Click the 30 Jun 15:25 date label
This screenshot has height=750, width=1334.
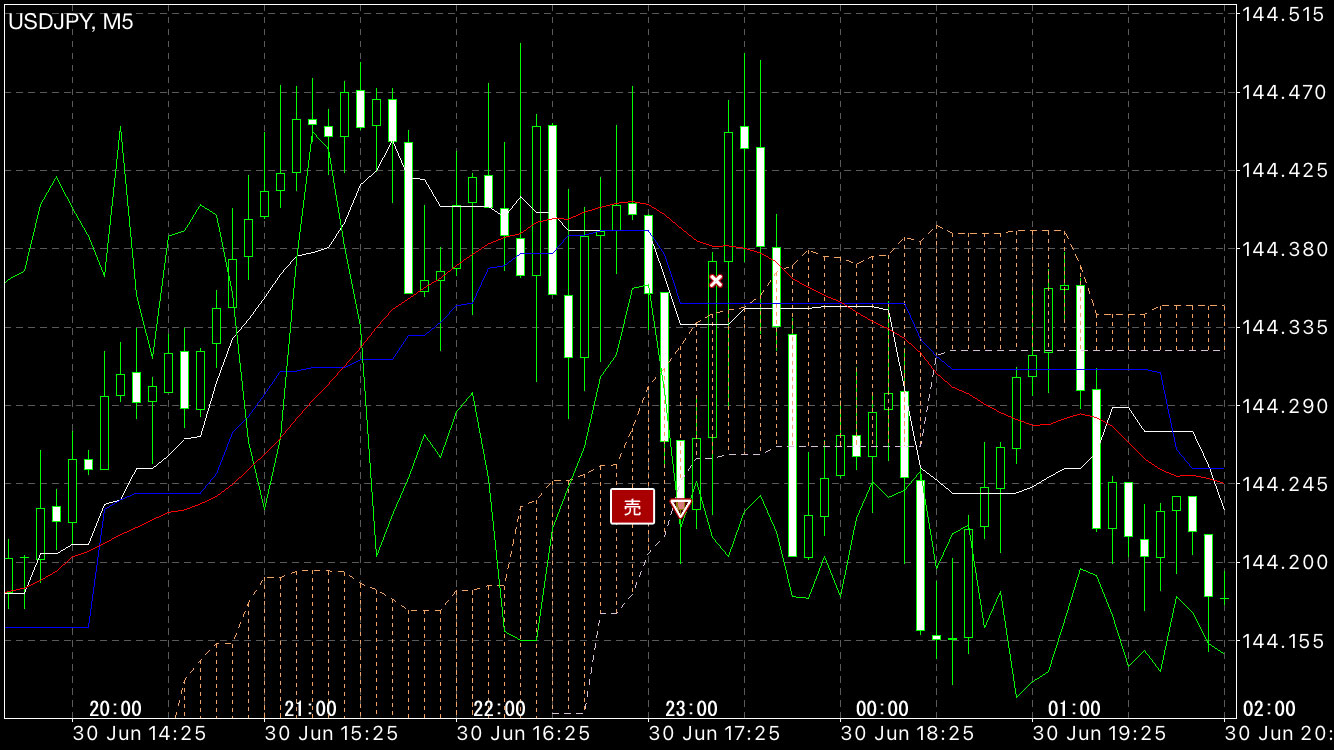click(x=331, y=733)
